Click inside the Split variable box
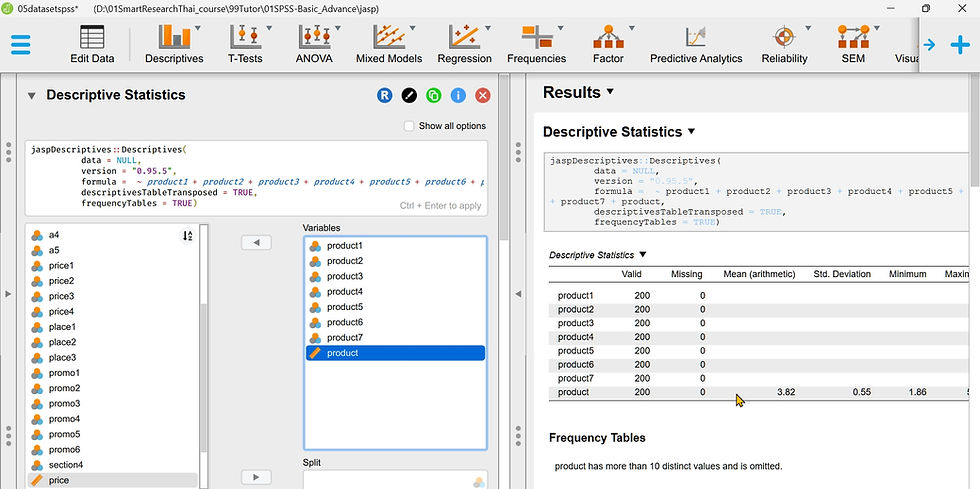980x489 pixels. [395, 480]
